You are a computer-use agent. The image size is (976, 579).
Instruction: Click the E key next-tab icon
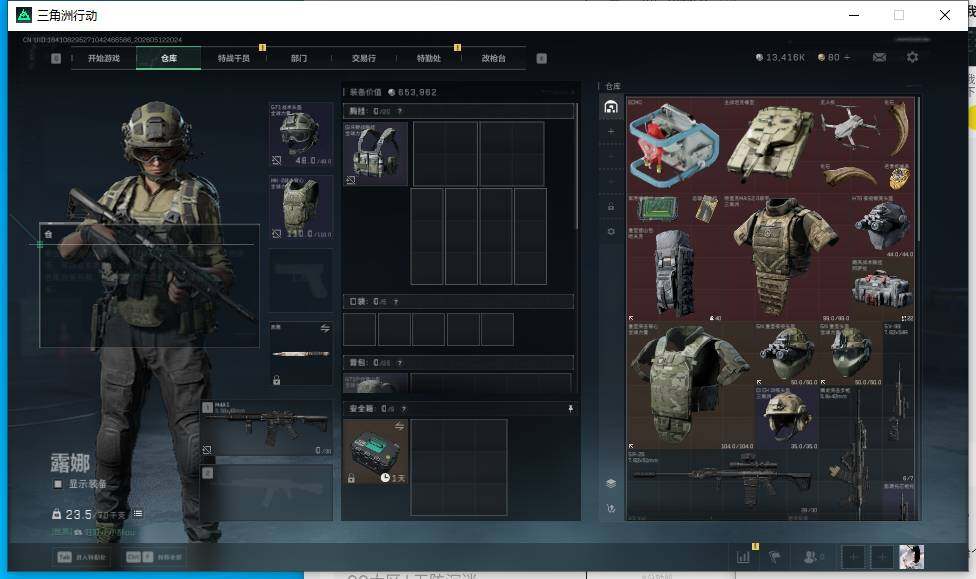pyautogui.click(x=542, y=59)
